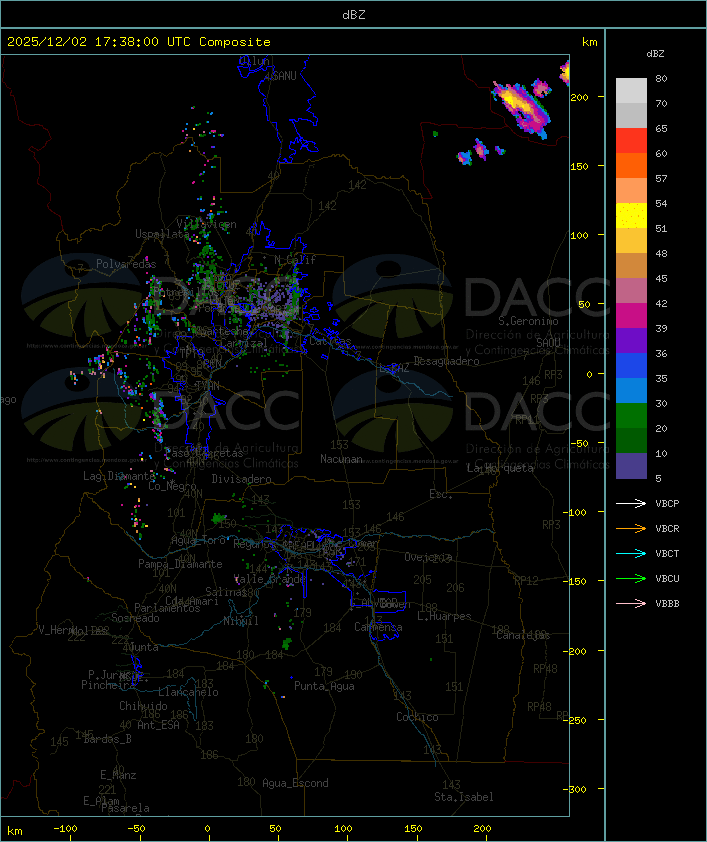Viewport: 707px width, 842px height.
Task: Click the Agua_Escond place label
Action: [295, 783]
